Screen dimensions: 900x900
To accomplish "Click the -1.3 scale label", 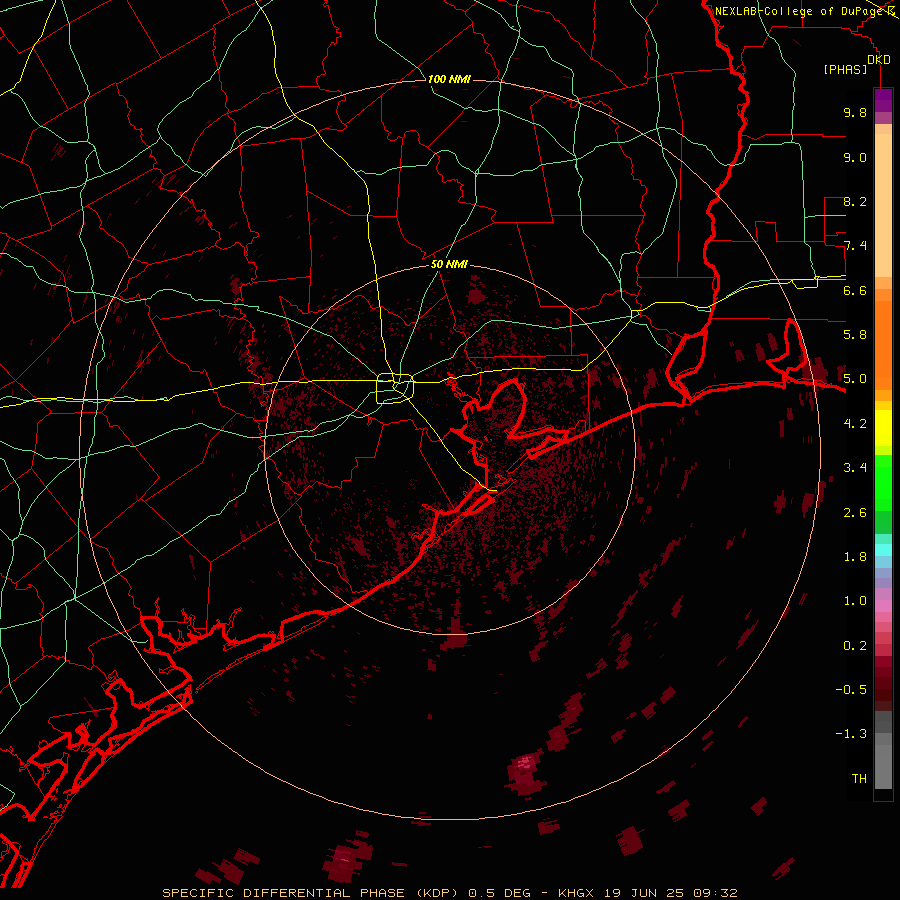I will point(851,734).
